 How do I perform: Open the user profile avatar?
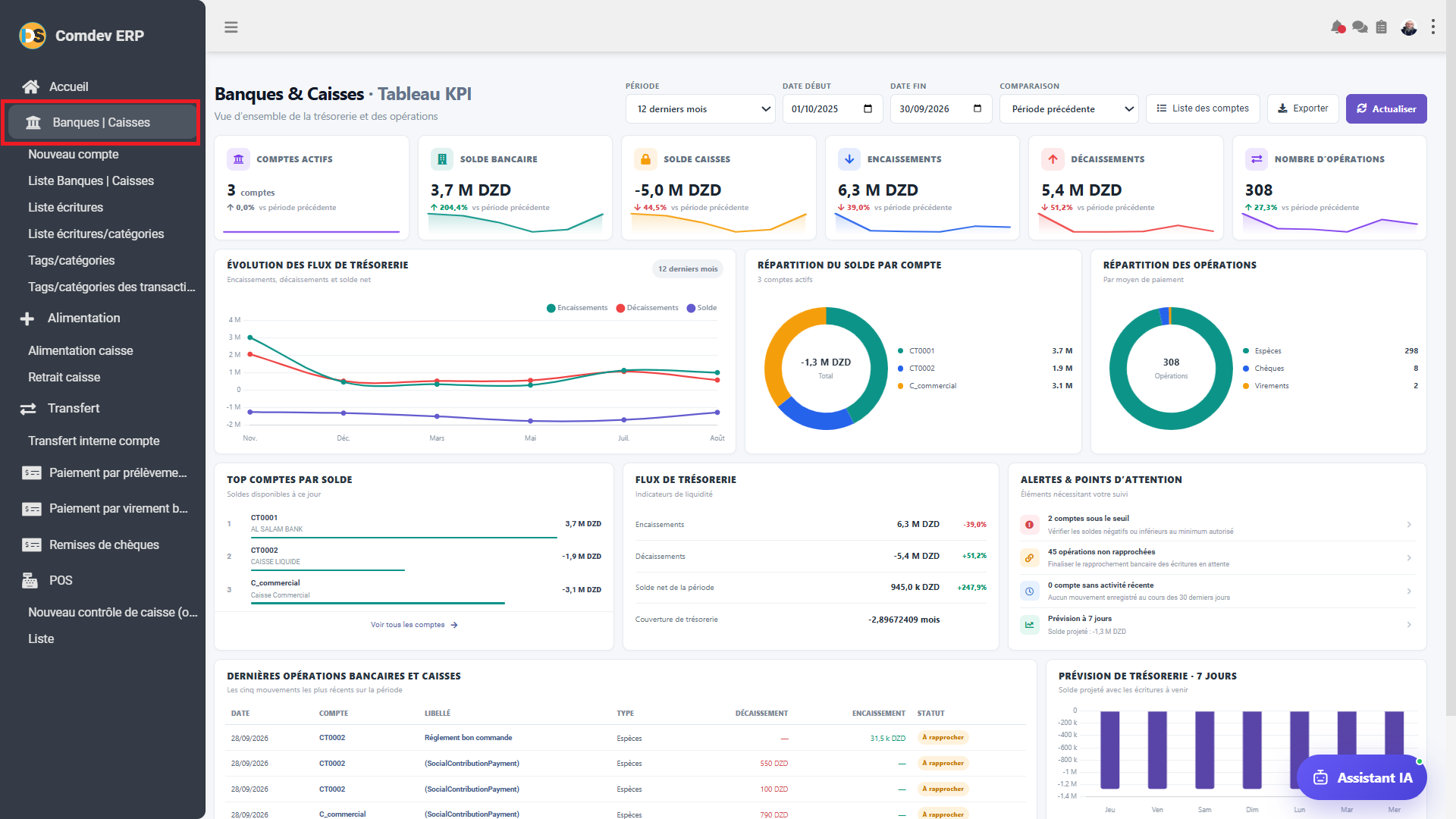1409,27
